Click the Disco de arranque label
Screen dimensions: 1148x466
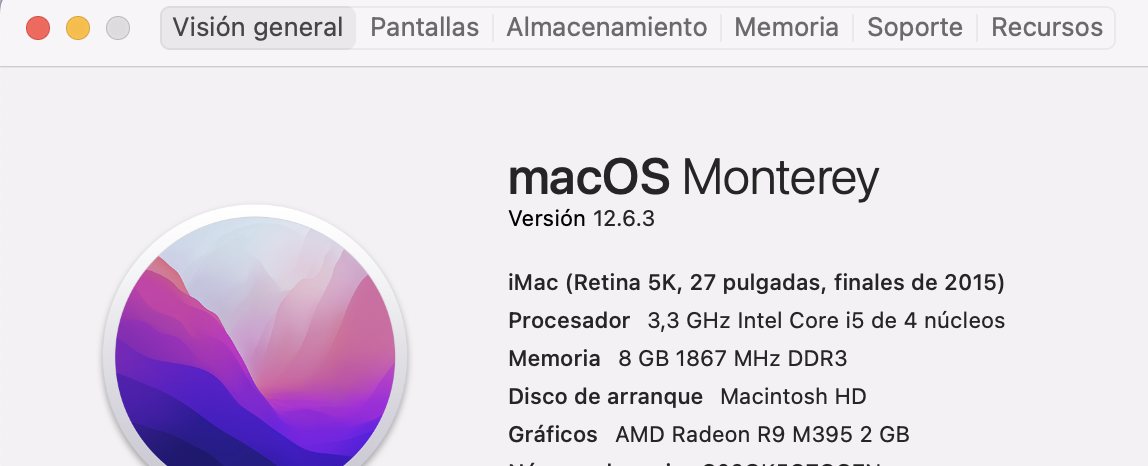click(x=605, y=396)
